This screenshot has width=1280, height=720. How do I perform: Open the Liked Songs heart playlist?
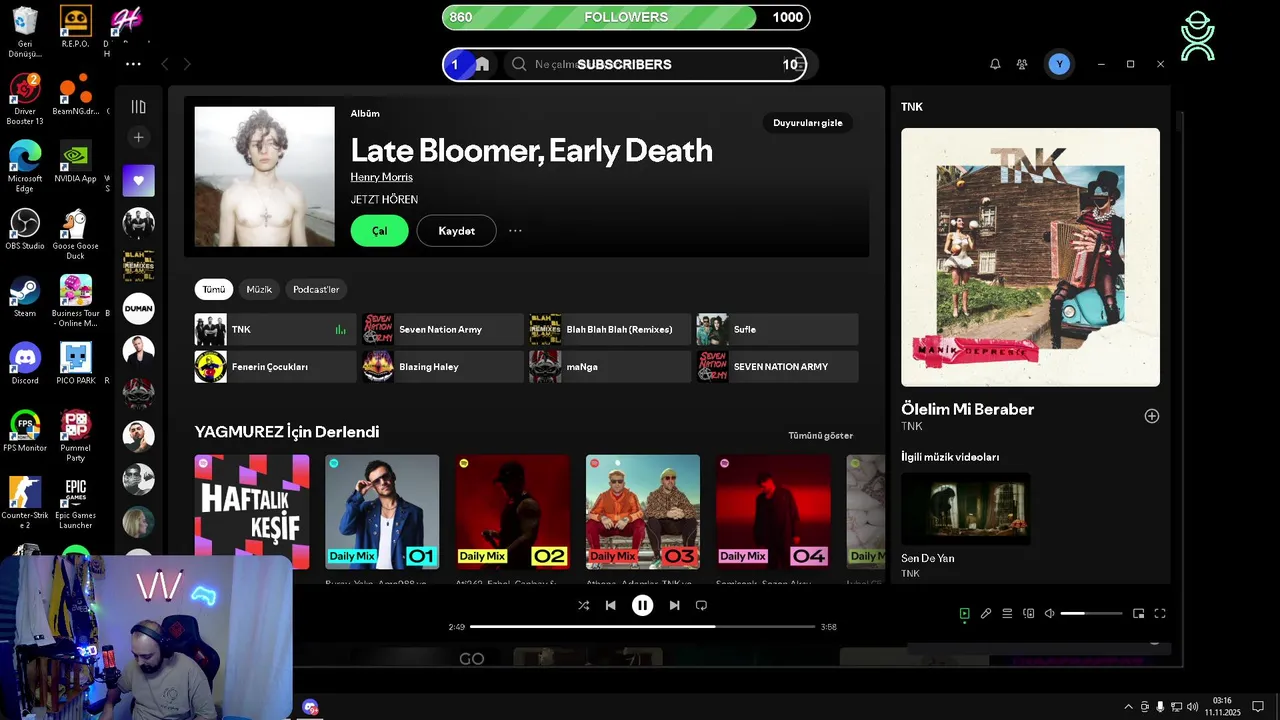139,180
